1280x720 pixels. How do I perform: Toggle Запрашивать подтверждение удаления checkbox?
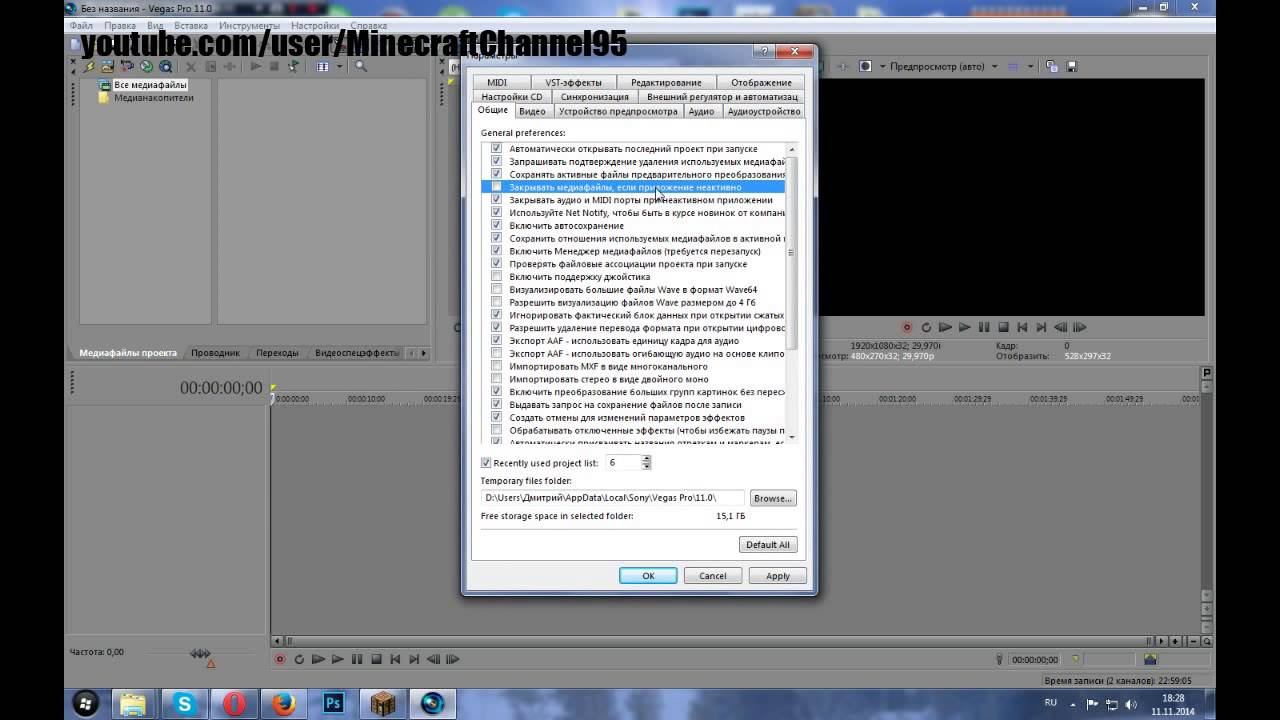[497, 161]
